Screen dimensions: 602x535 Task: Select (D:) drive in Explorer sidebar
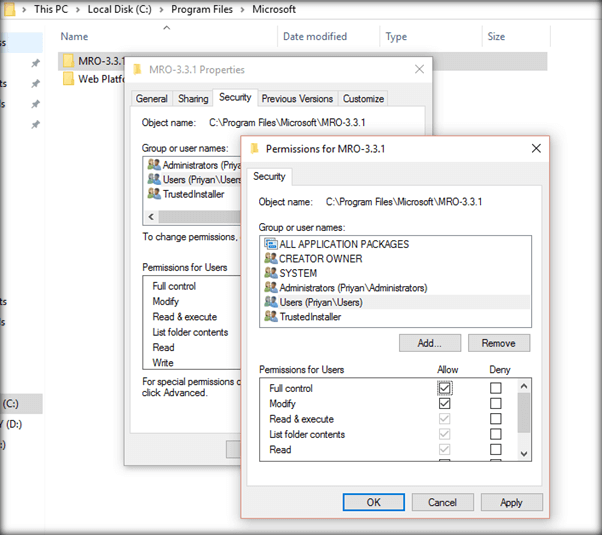(x=21, y=424)
